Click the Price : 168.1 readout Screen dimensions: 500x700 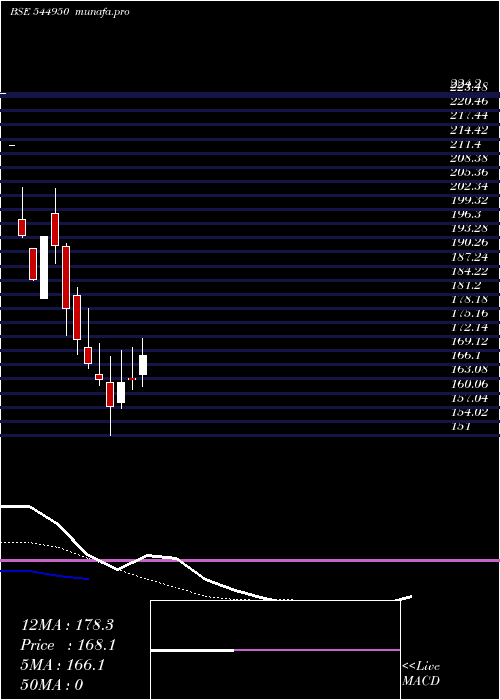click(x=68, y=645)
